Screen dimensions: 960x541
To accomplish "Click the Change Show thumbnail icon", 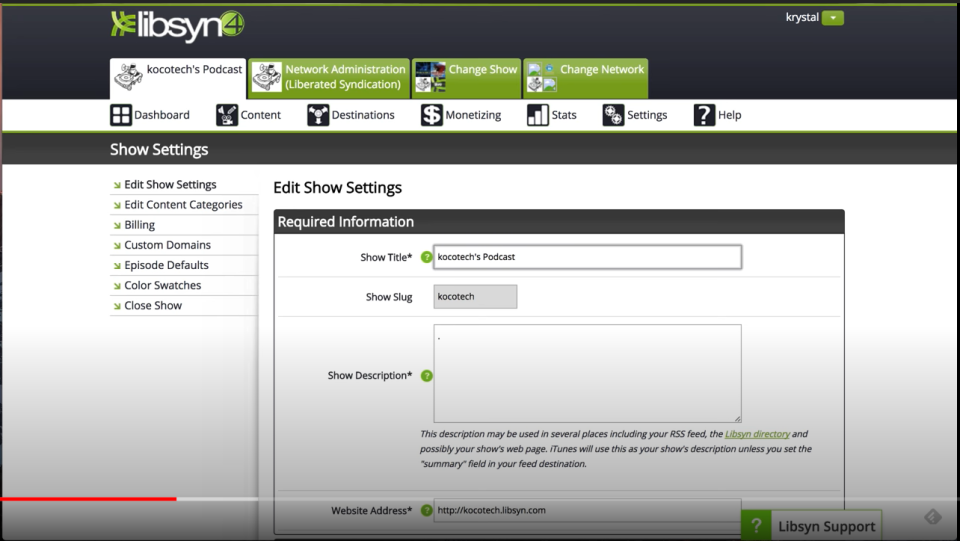I will point(430,77).
